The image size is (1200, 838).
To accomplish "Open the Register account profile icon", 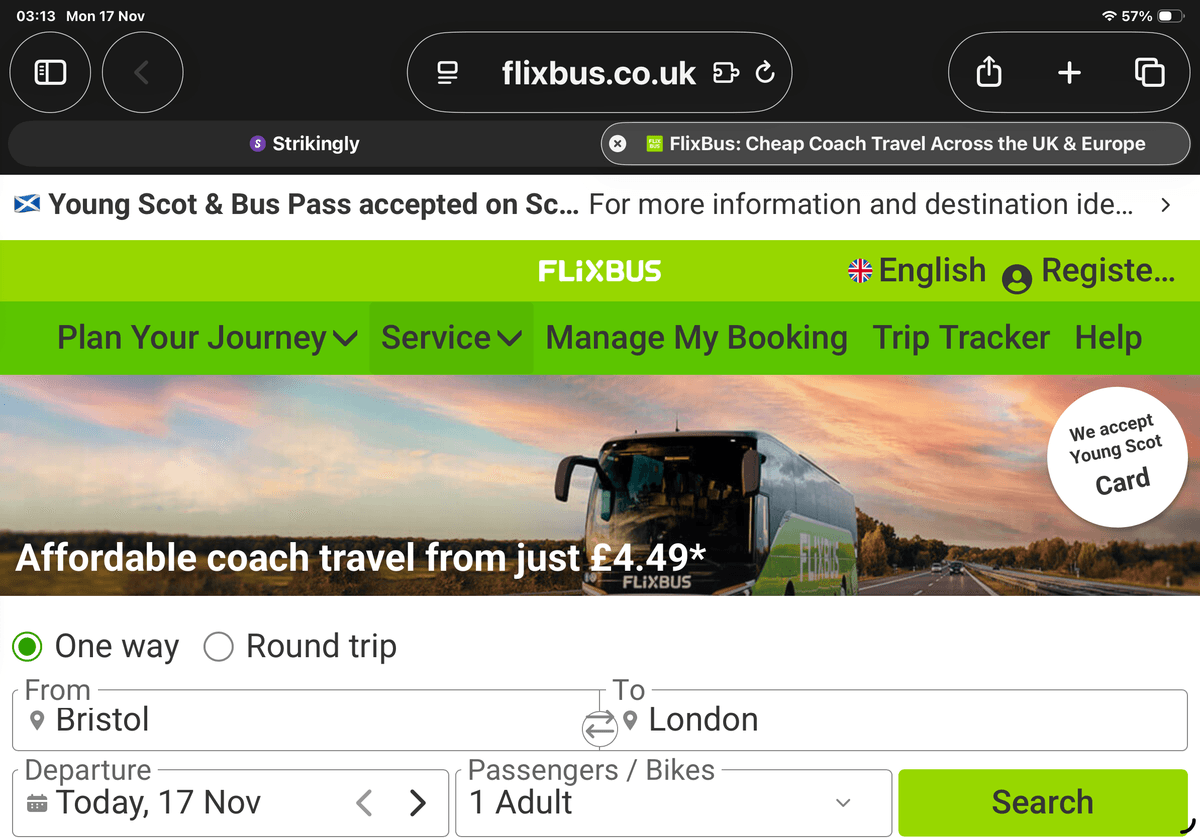I will [x=1017, y=279].
